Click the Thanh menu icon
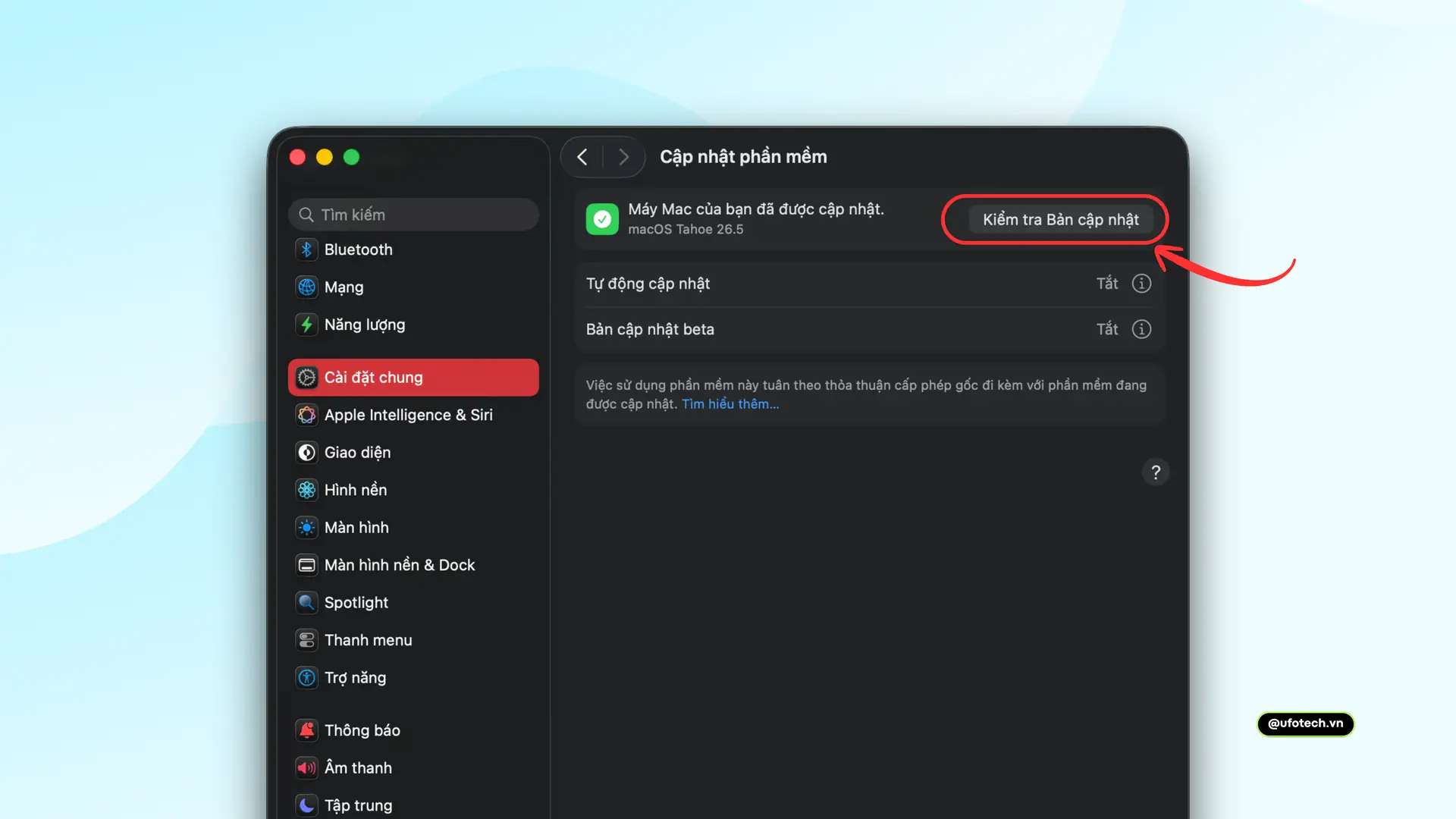Screen dimensions: 1456x819 [x=306, y=640]
